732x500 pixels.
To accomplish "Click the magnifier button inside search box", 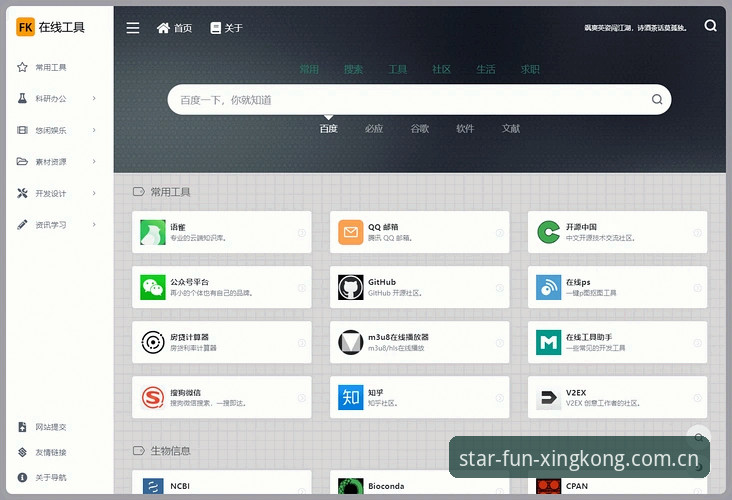I will [657, 99].
